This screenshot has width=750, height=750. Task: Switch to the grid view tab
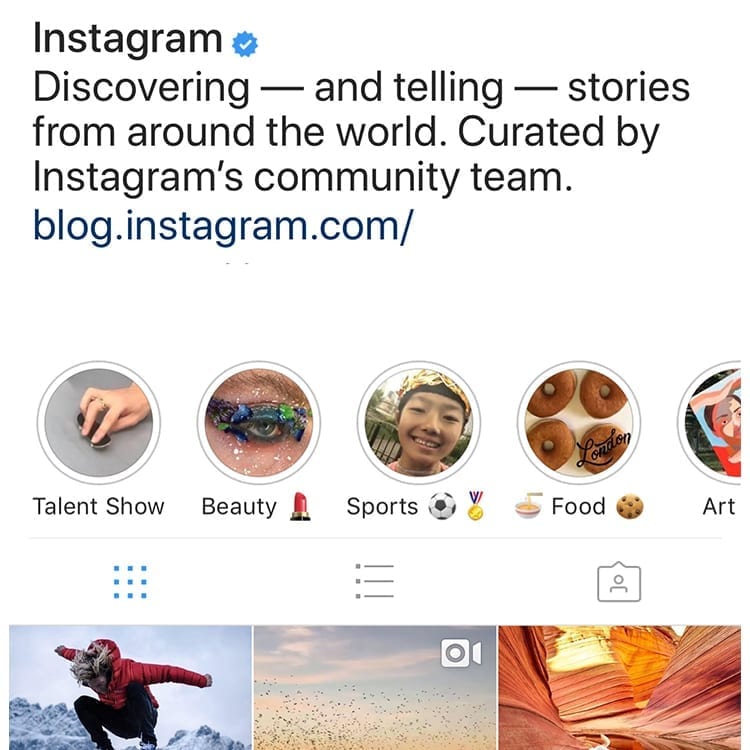[x=130, y=582]
